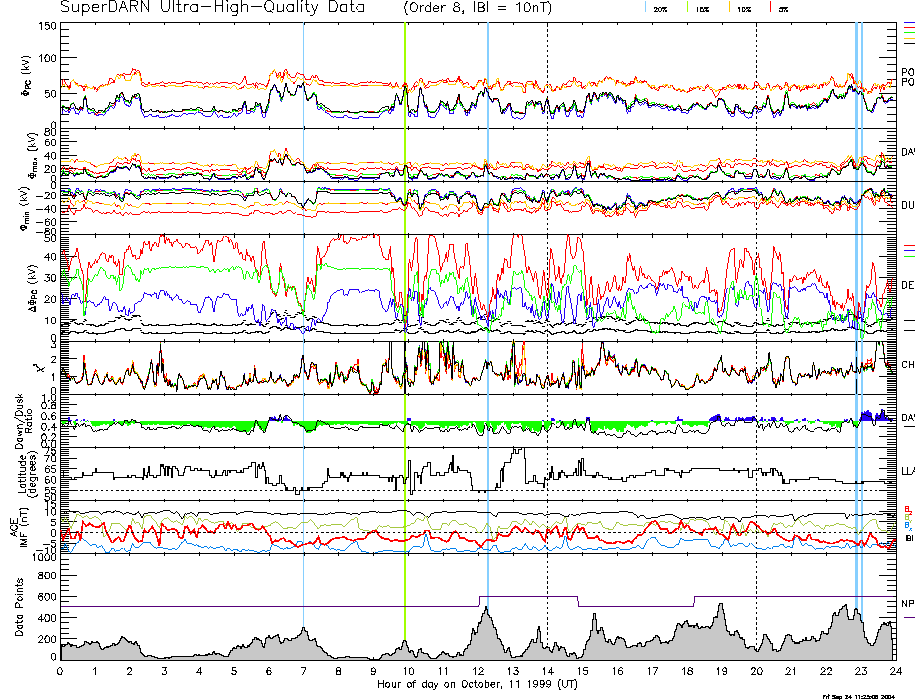
Task: Click the hour 0 tick label on x-axis
Action: coord(61,671)
